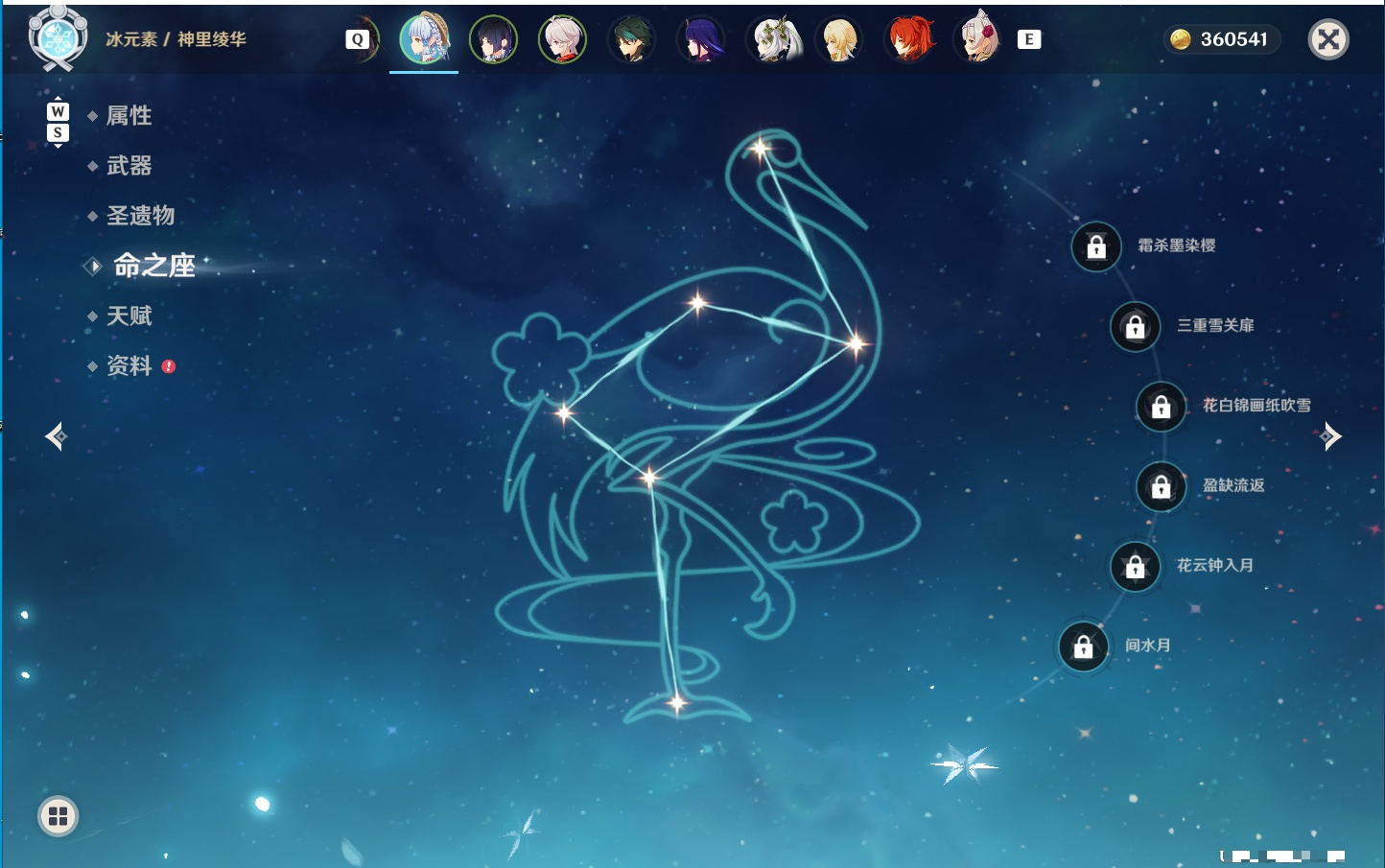Open the grid menu icon at bottom left

click(59, 816)
